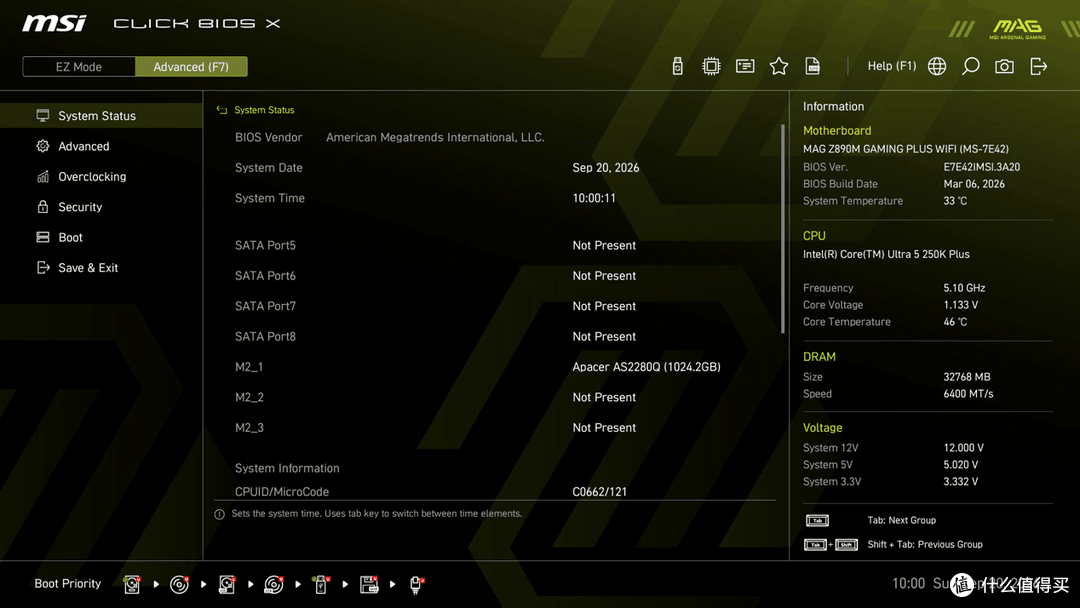The height and width of the screenshot is (608, 1080).
Task: Select the SATA Port6 row
Action: (496, 275)
